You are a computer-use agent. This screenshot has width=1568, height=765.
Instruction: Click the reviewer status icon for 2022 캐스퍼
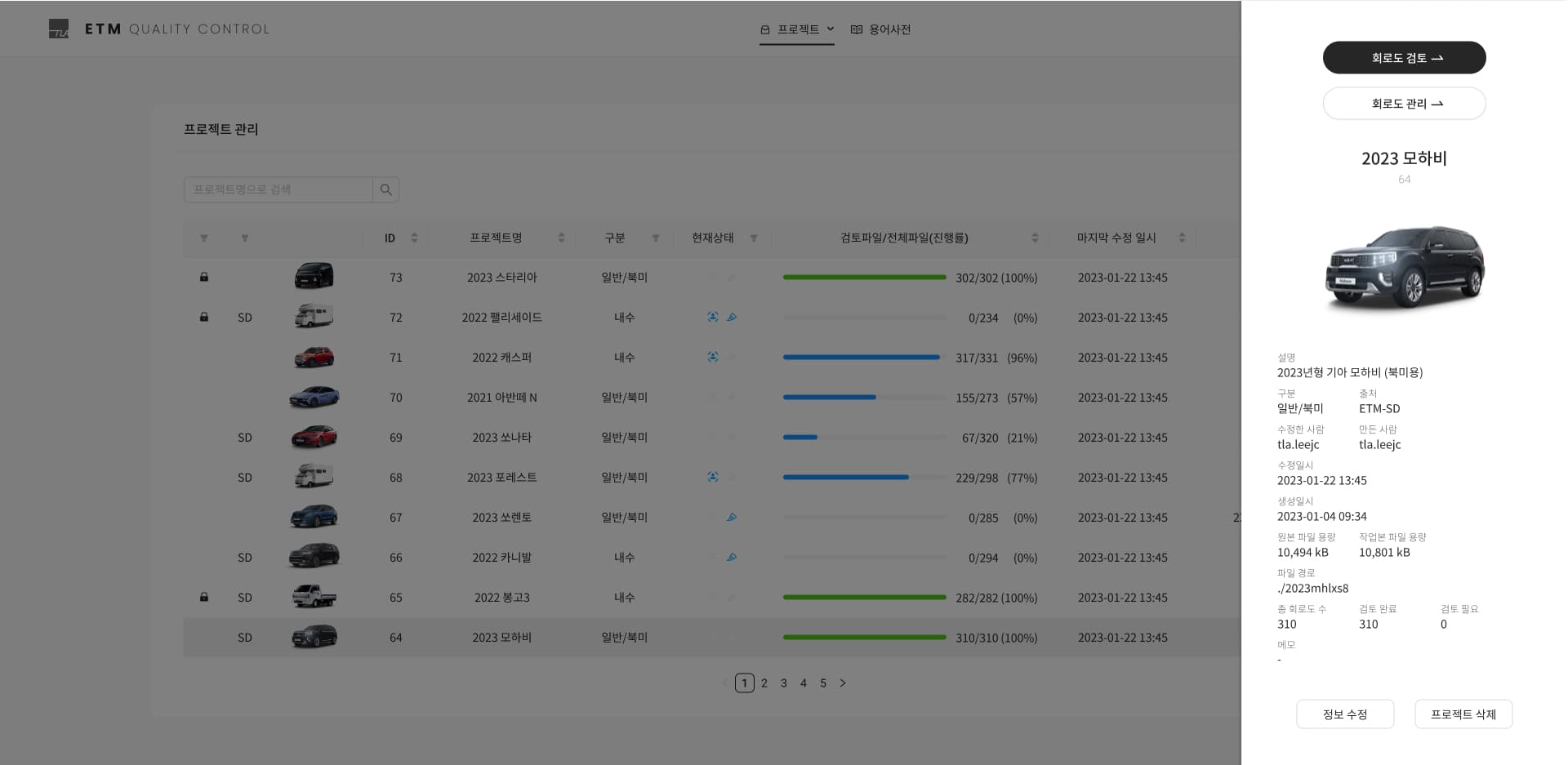click(713, 357)
